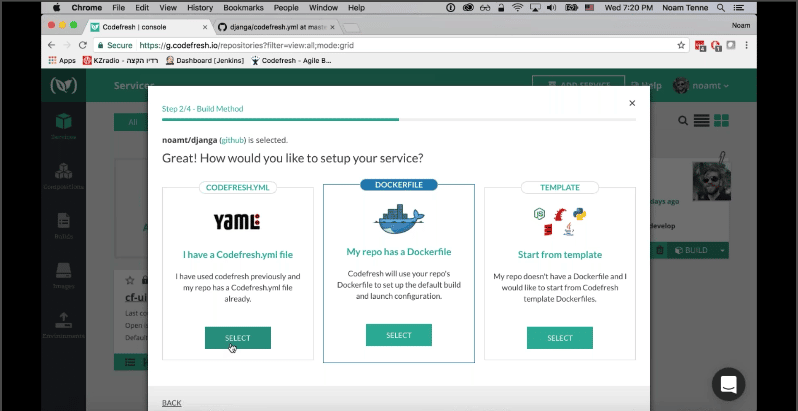
Task: Click 'Start from template' heading
Action: coord(560,254)
